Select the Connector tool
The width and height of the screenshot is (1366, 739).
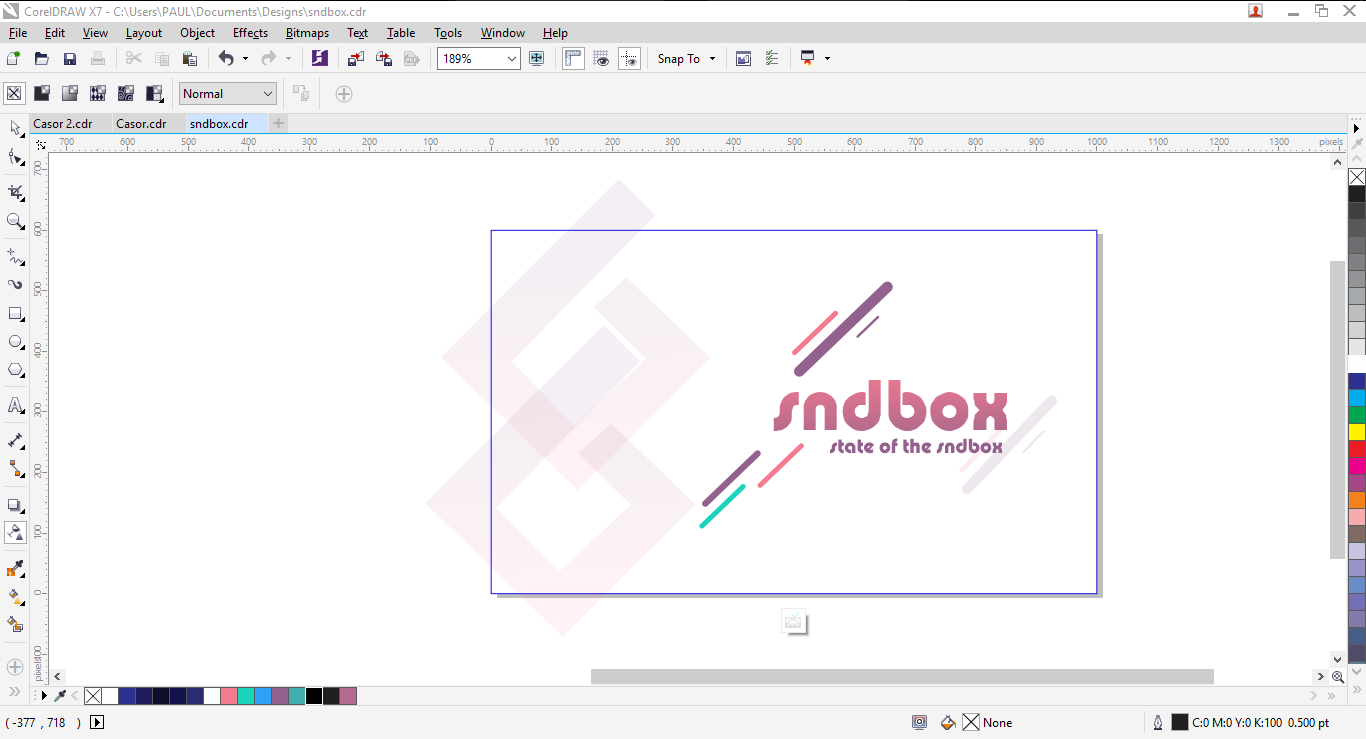pos(15,468)
